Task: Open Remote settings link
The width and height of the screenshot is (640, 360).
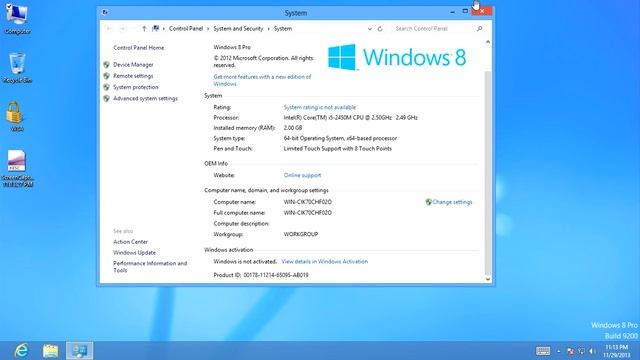Action: tap(133, 76)
